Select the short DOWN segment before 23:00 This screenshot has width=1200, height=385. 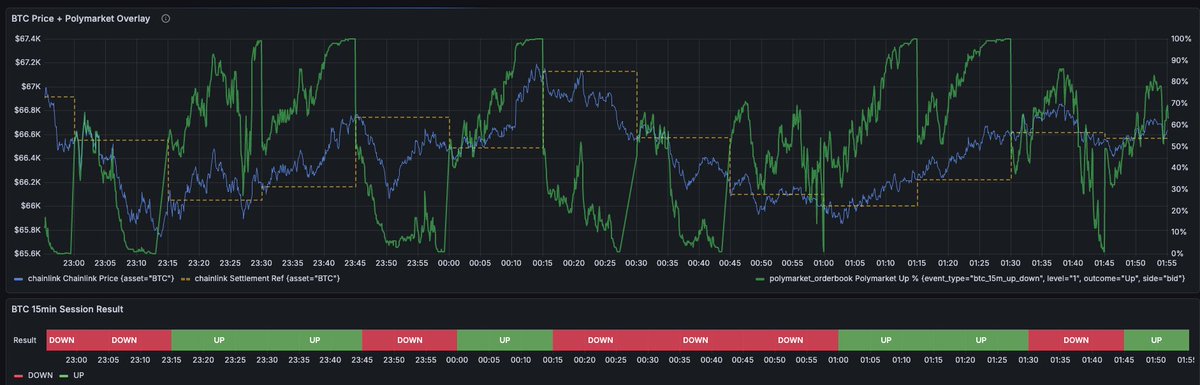click(x=61, y=341)
